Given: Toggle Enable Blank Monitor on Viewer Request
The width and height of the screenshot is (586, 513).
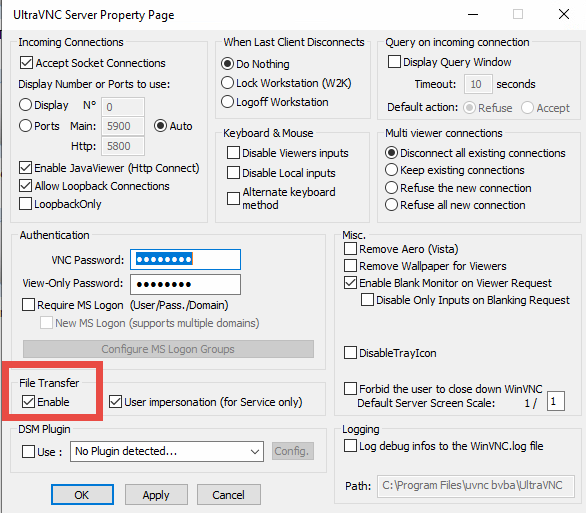Looking at the screenshot, I should pyautogui.click(x=350, y=282).
